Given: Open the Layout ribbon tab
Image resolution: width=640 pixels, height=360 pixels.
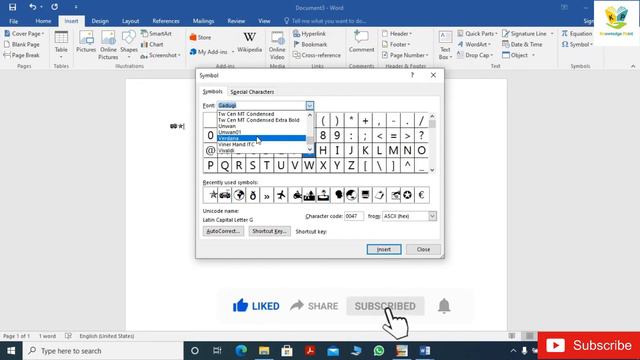Looking at the screenshot, I should tap(131, 21).
